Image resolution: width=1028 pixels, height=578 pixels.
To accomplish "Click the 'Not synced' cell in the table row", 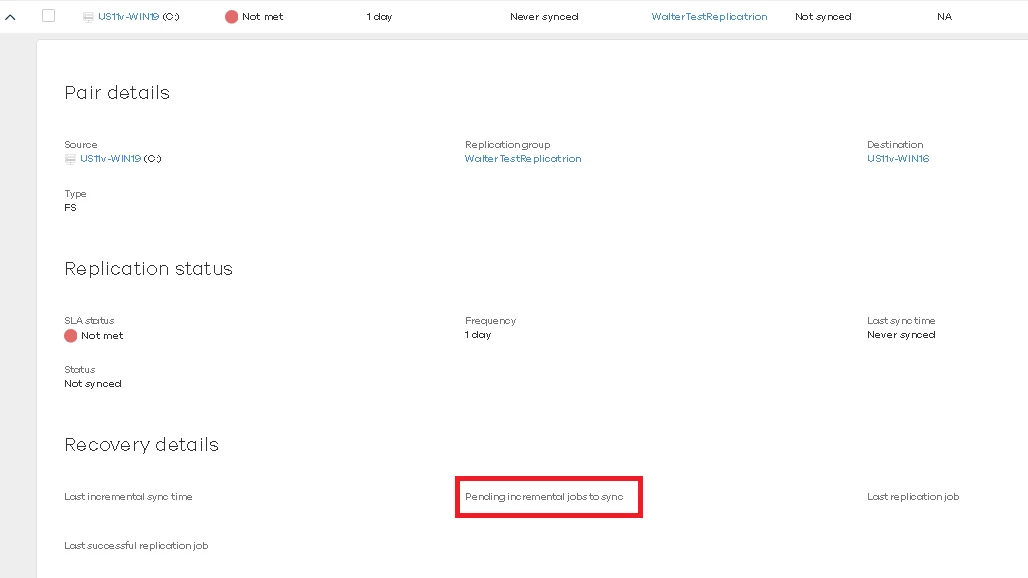I will (823, 16).
